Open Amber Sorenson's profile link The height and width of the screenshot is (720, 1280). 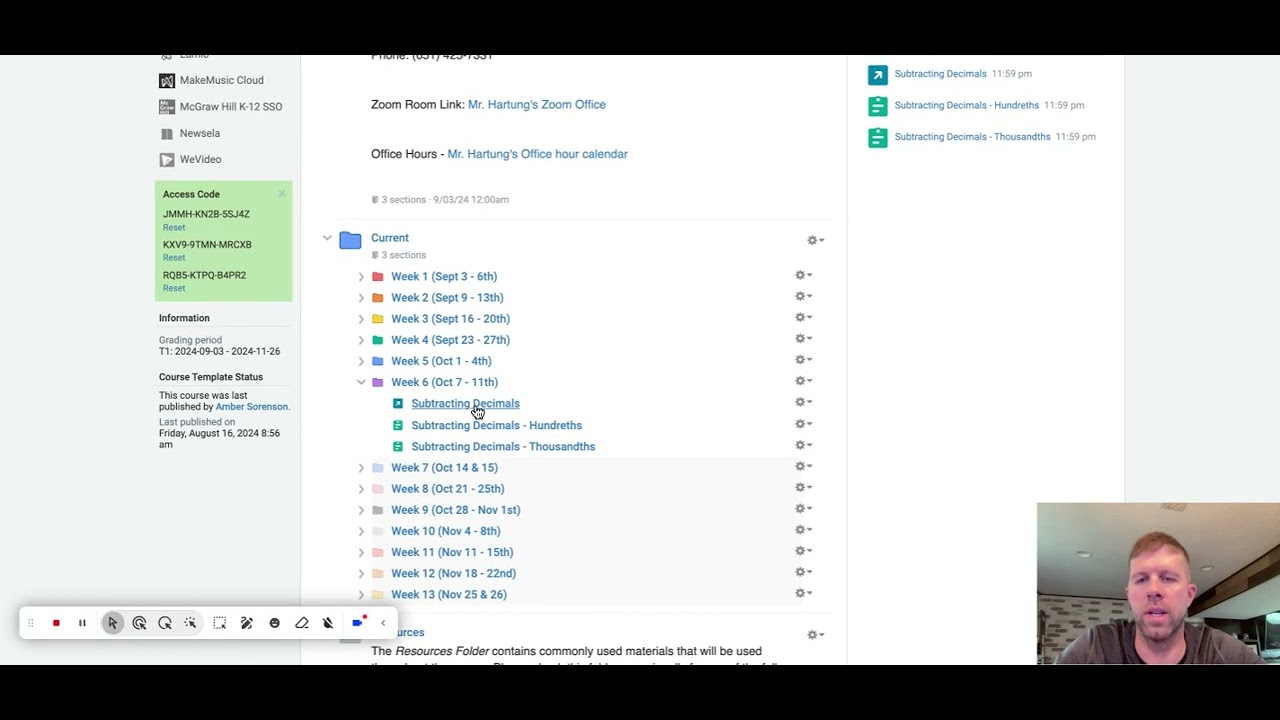pos(252,407)
